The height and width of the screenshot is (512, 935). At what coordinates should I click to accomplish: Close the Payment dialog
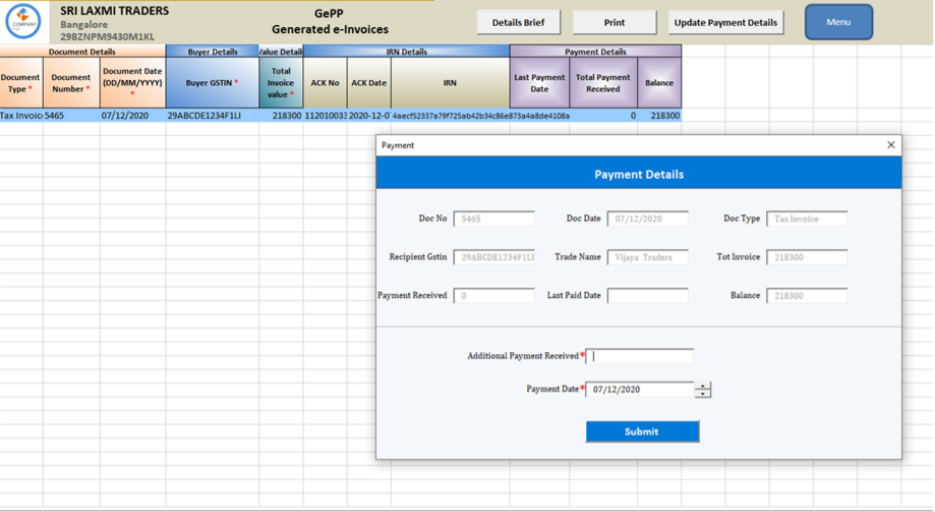point(891,145)
